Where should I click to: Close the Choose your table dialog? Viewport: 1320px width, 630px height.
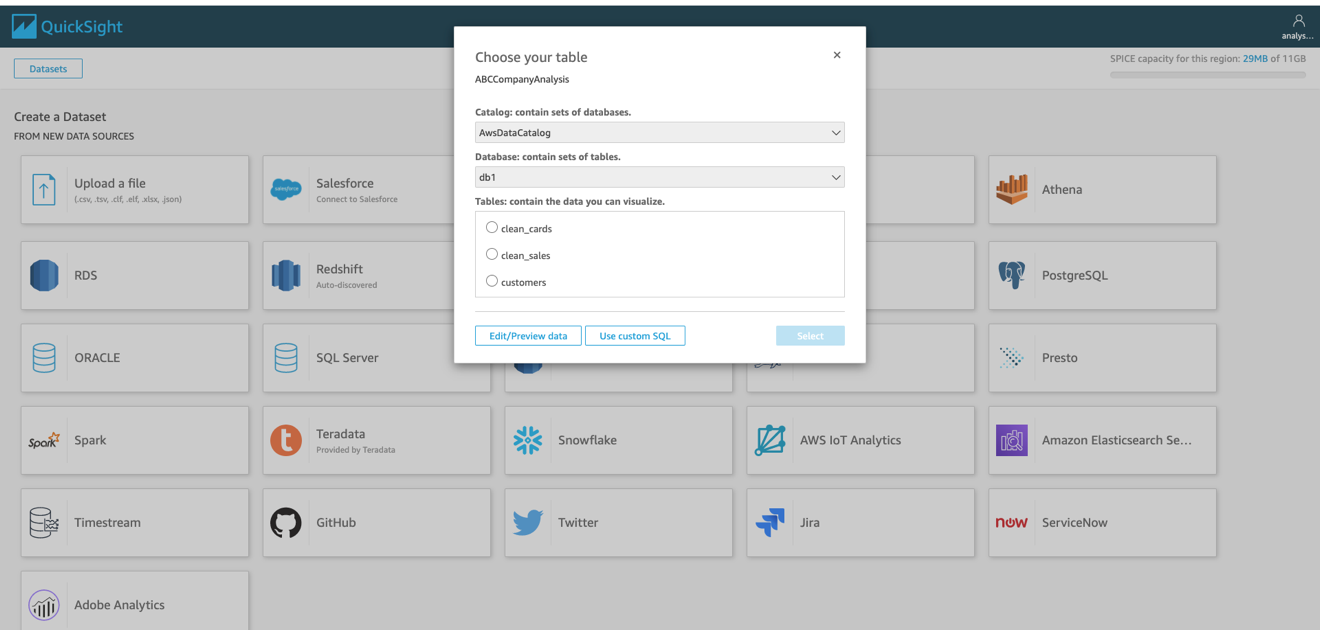[837, 55]
